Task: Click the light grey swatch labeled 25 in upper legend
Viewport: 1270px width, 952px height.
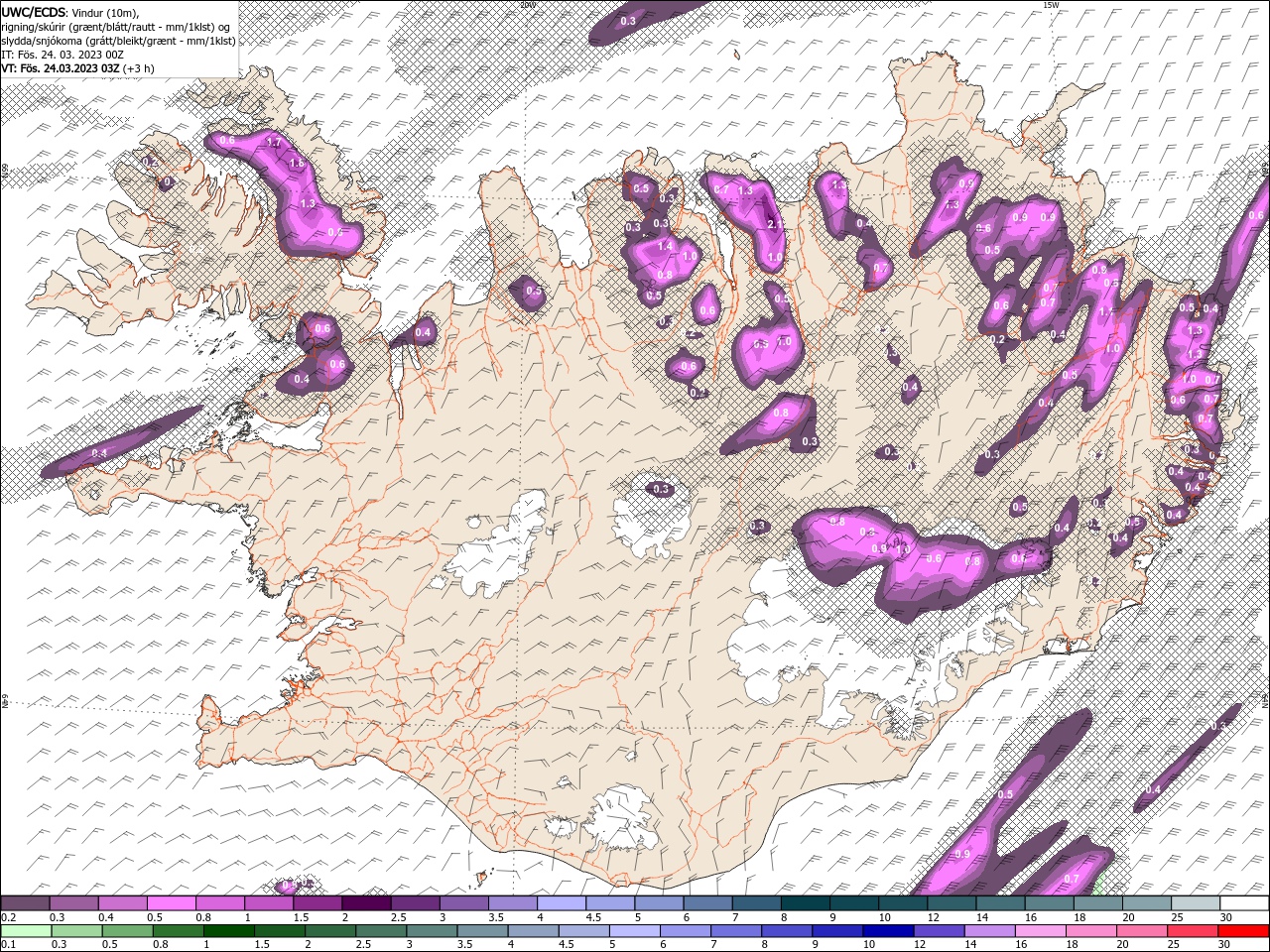Action: 1196,903
